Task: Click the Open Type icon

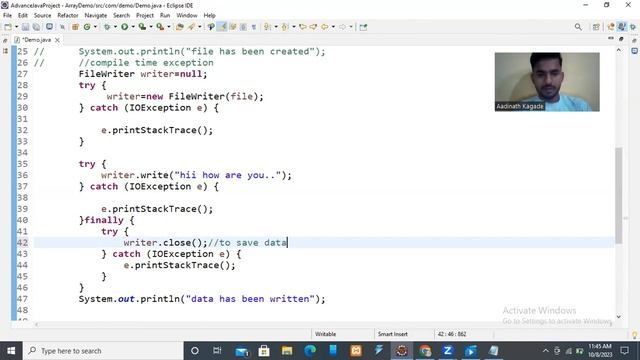Action: (180, 27)
